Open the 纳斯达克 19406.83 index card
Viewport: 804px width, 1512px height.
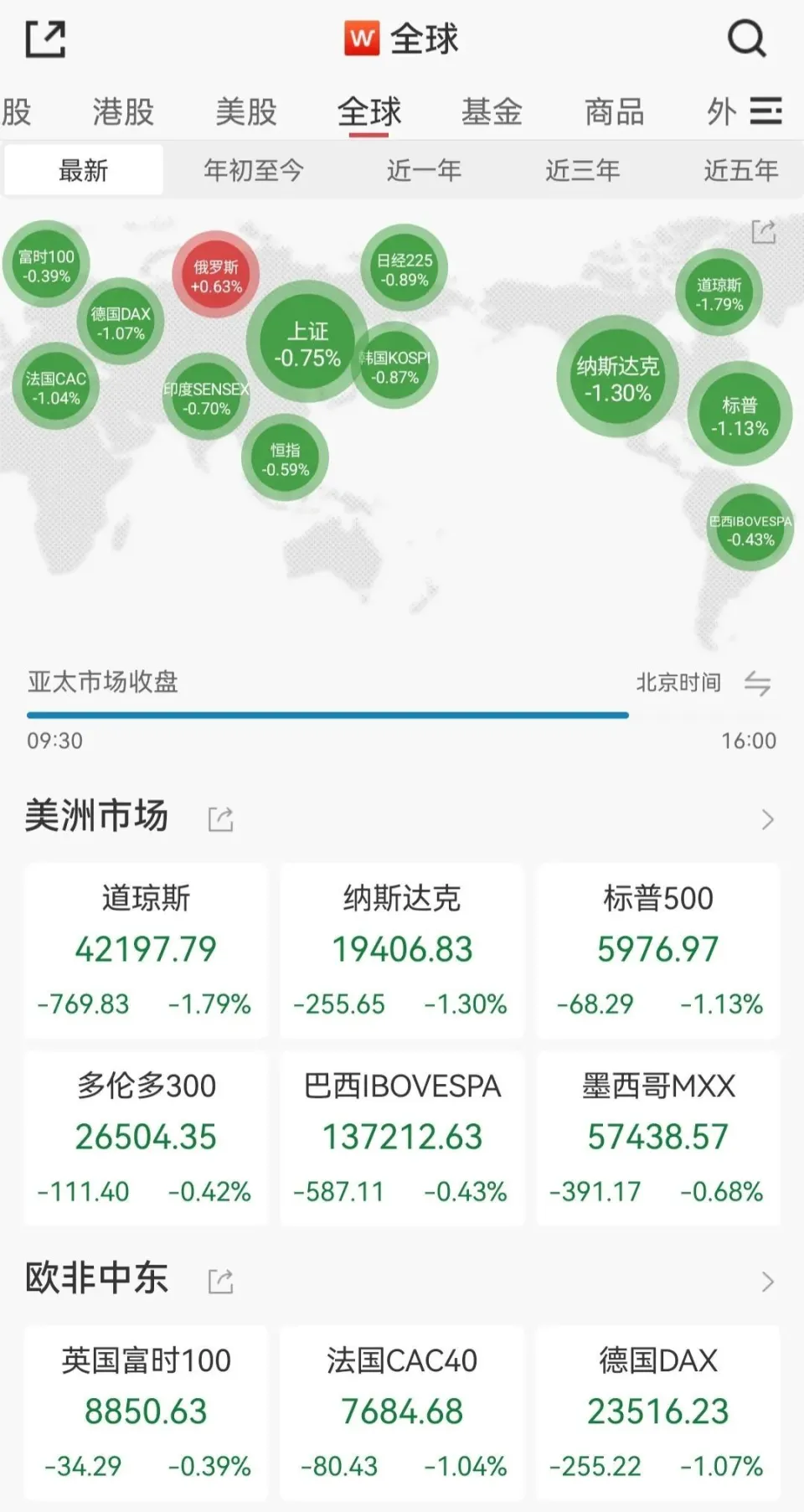pos(402,951)
